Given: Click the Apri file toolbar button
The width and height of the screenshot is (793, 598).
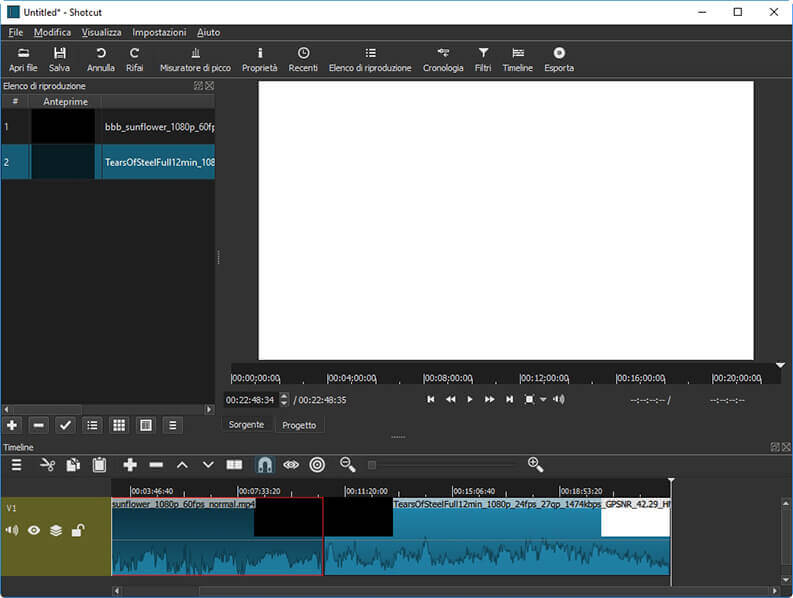Looking at the screenshot, I should [x=23, y=59].
